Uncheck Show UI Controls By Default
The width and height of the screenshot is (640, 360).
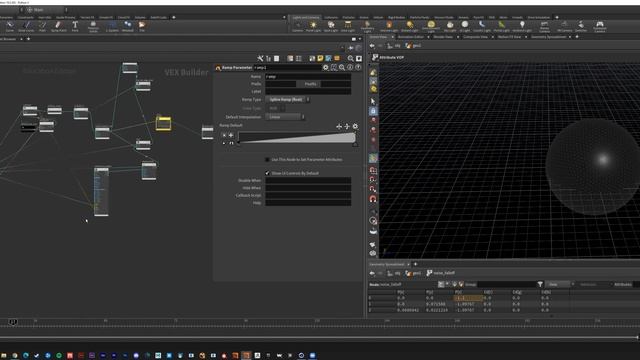point(267,173)
